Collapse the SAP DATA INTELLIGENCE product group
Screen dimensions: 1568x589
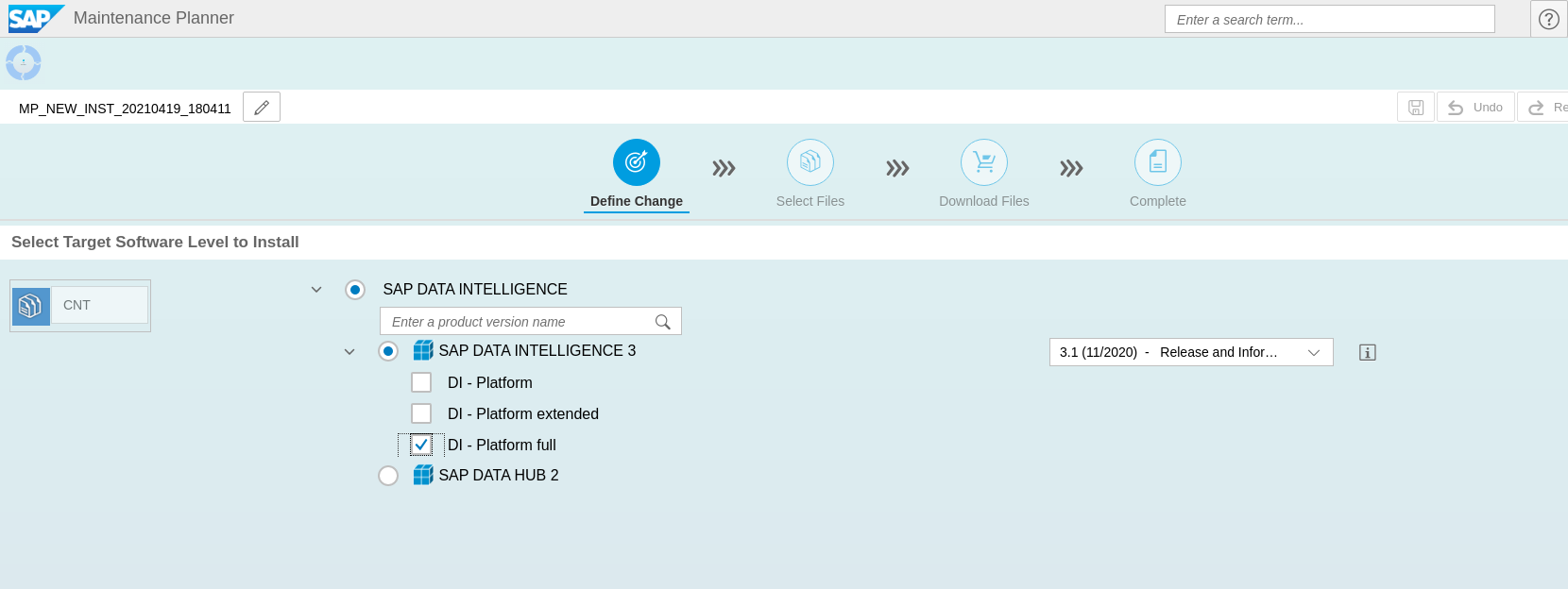coord(316,290)
